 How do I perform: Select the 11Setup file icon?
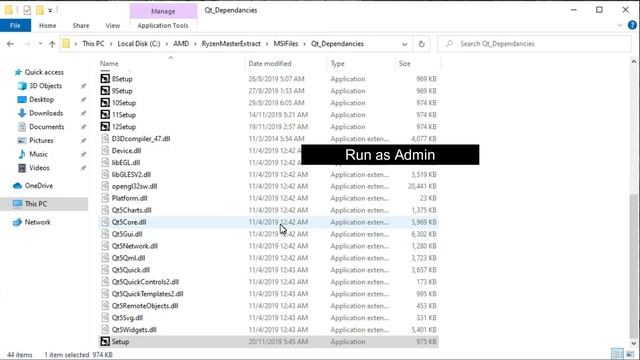[x=105, y=115]
